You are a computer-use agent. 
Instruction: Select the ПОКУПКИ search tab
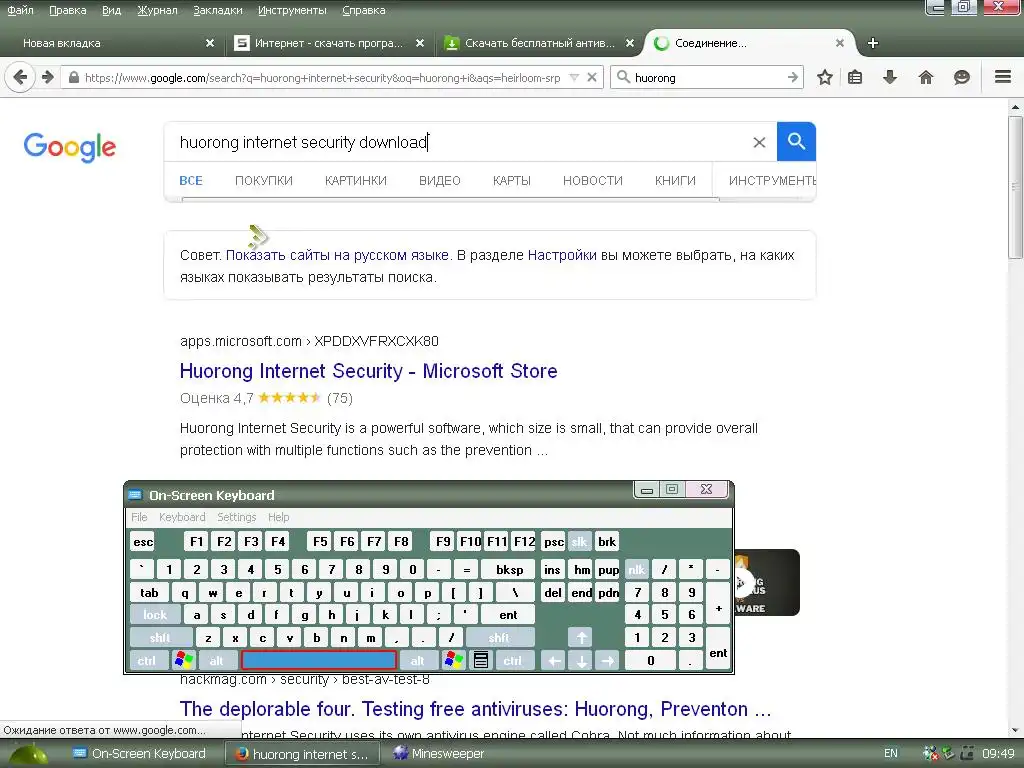pos(264,180)
